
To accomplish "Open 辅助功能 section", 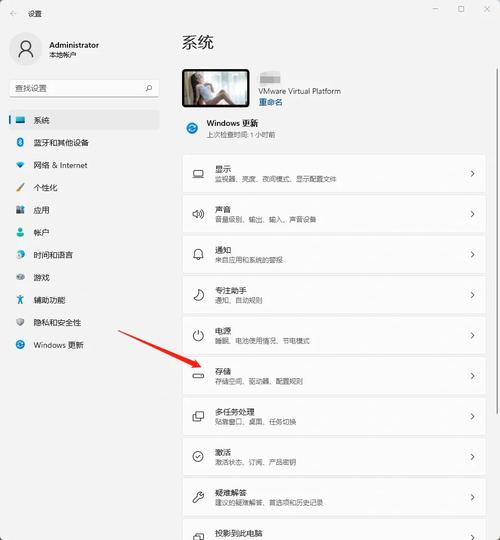I will 84,300.
